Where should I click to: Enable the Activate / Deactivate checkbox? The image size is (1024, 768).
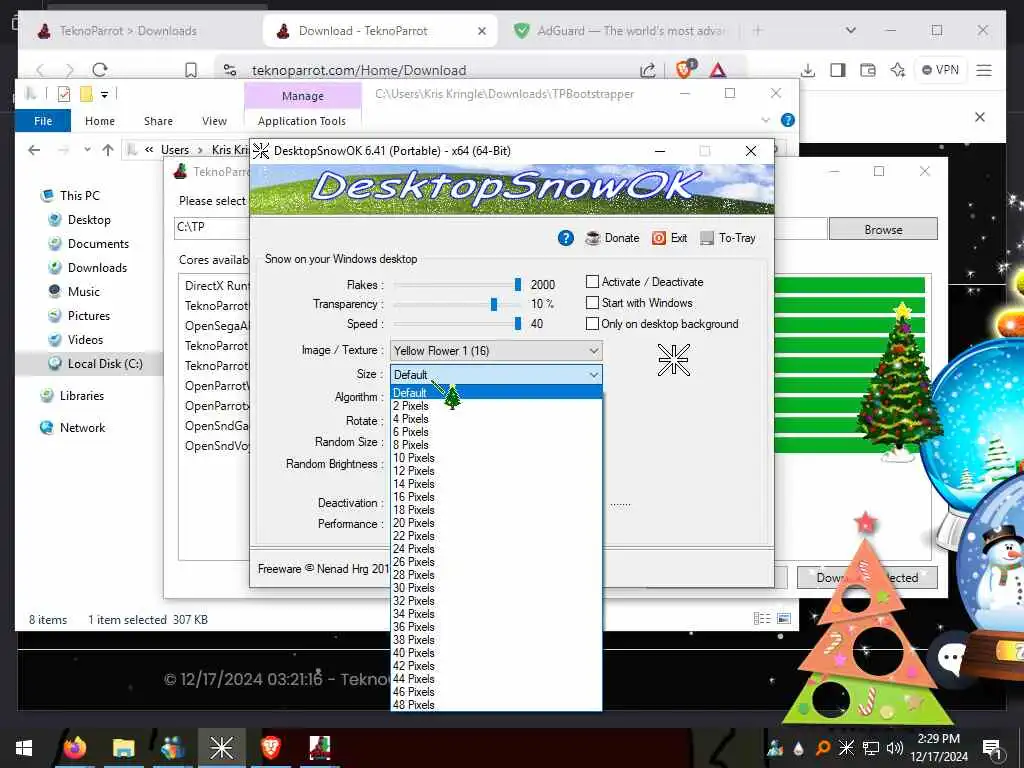592,281
